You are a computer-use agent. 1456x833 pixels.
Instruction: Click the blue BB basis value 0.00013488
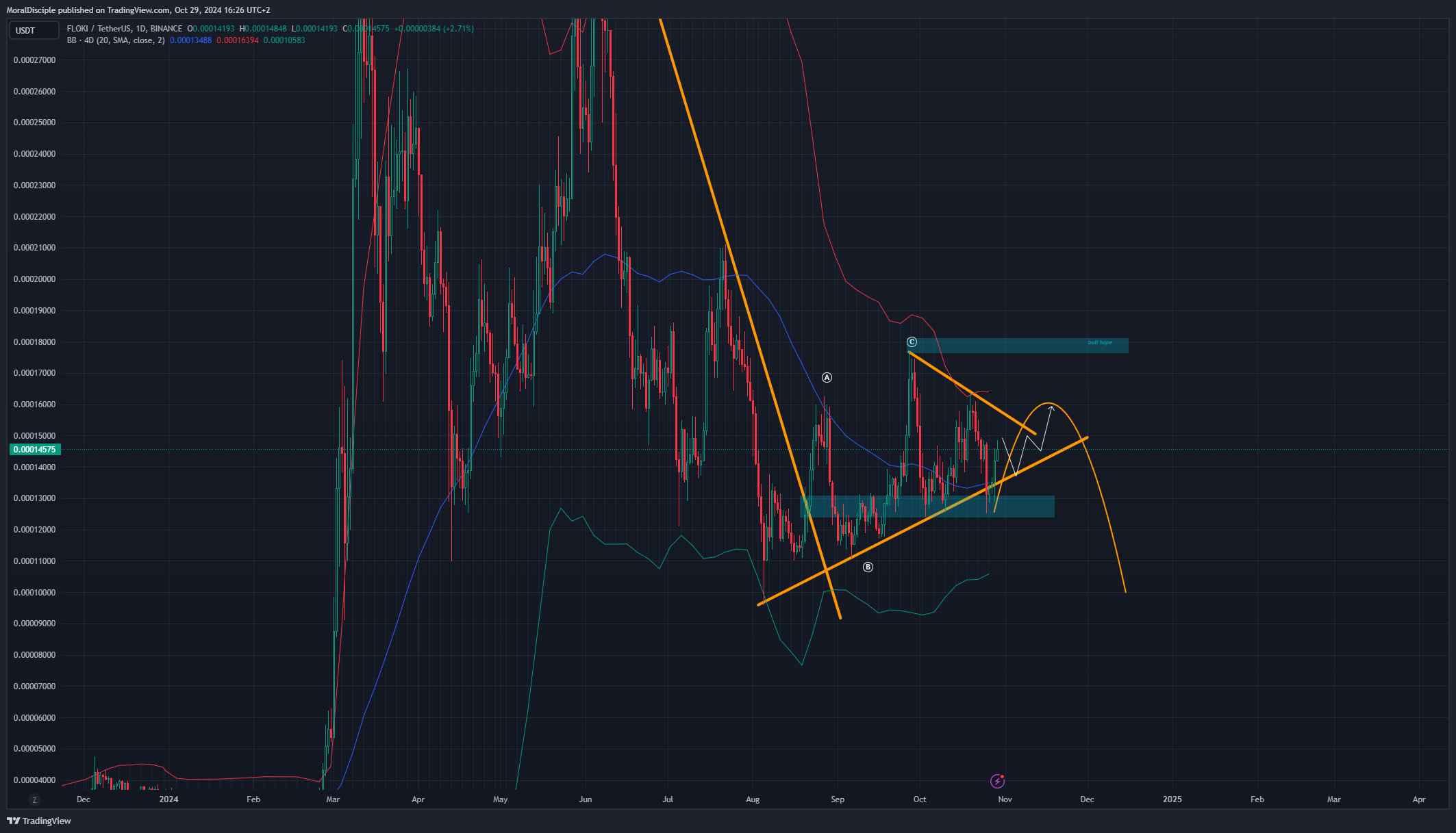[190, 40]
